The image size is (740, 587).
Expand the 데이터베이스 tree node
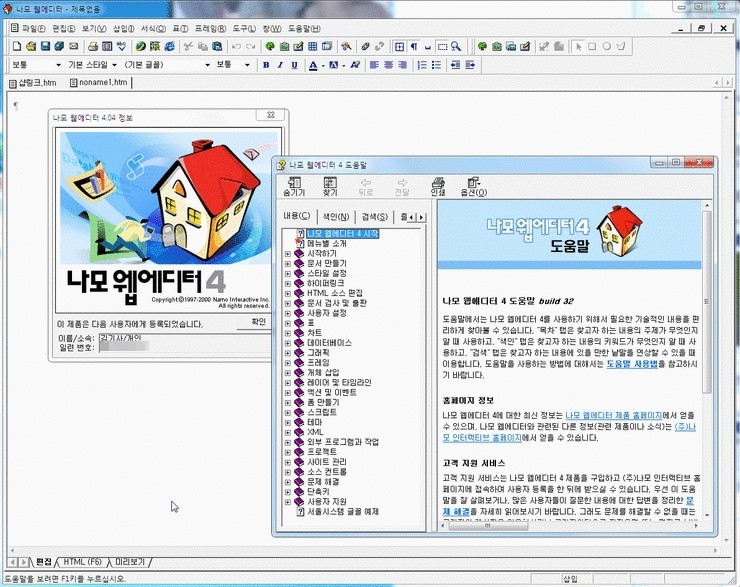tap(287, 343)
